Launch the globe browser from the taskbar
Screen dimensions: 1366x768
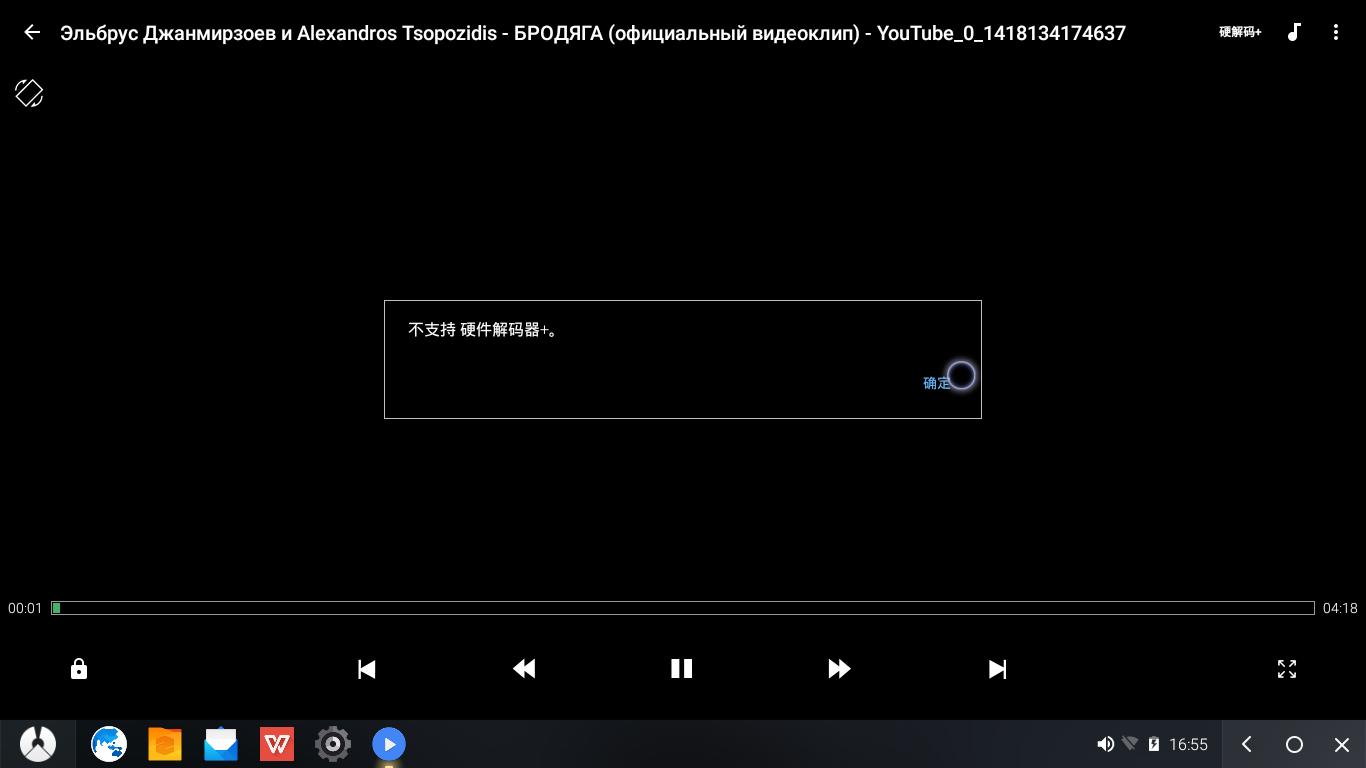[109, 744]
